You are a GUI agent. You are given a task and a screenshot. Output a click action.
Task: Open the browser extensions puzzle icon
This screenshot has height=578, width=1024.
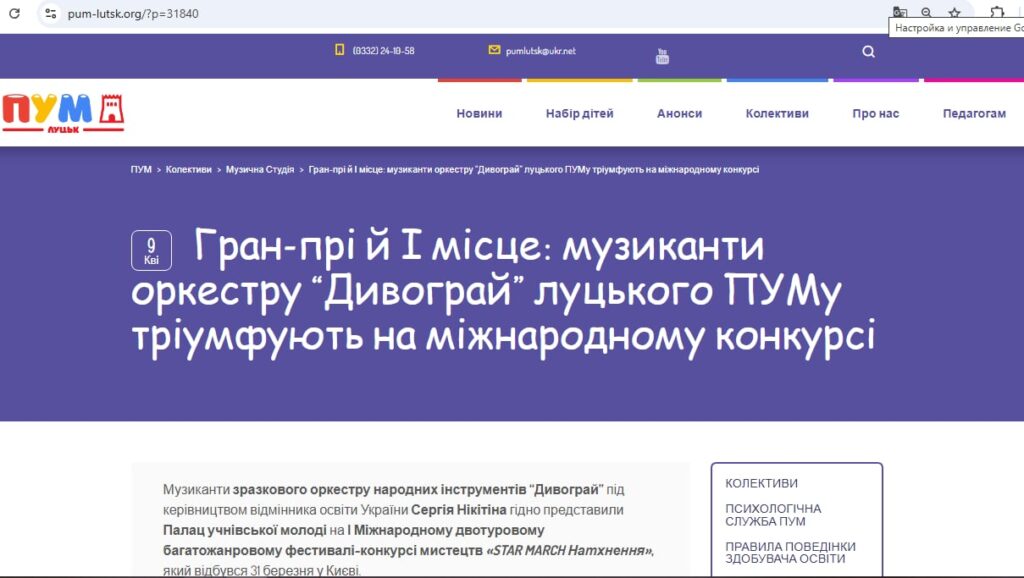tap(997, 13)
